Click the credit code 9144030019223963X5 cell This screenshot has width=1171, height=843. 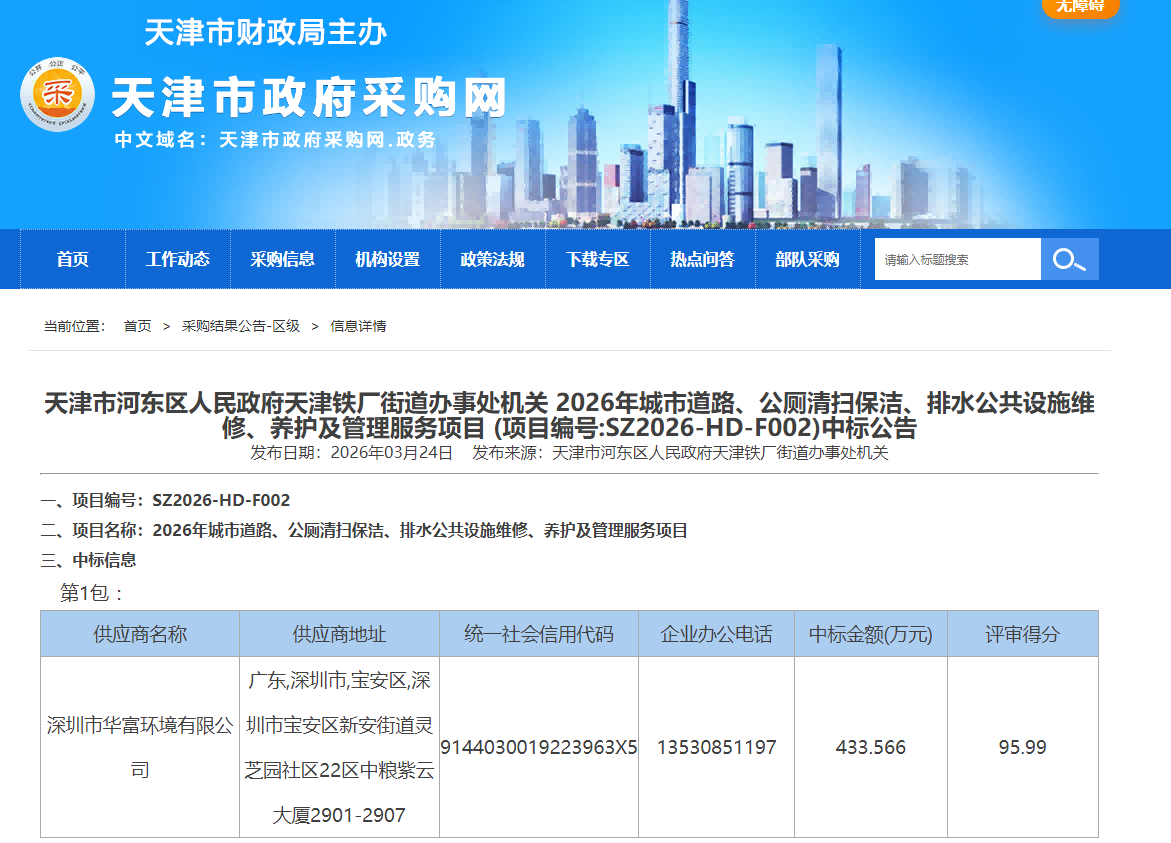[539, 747]
